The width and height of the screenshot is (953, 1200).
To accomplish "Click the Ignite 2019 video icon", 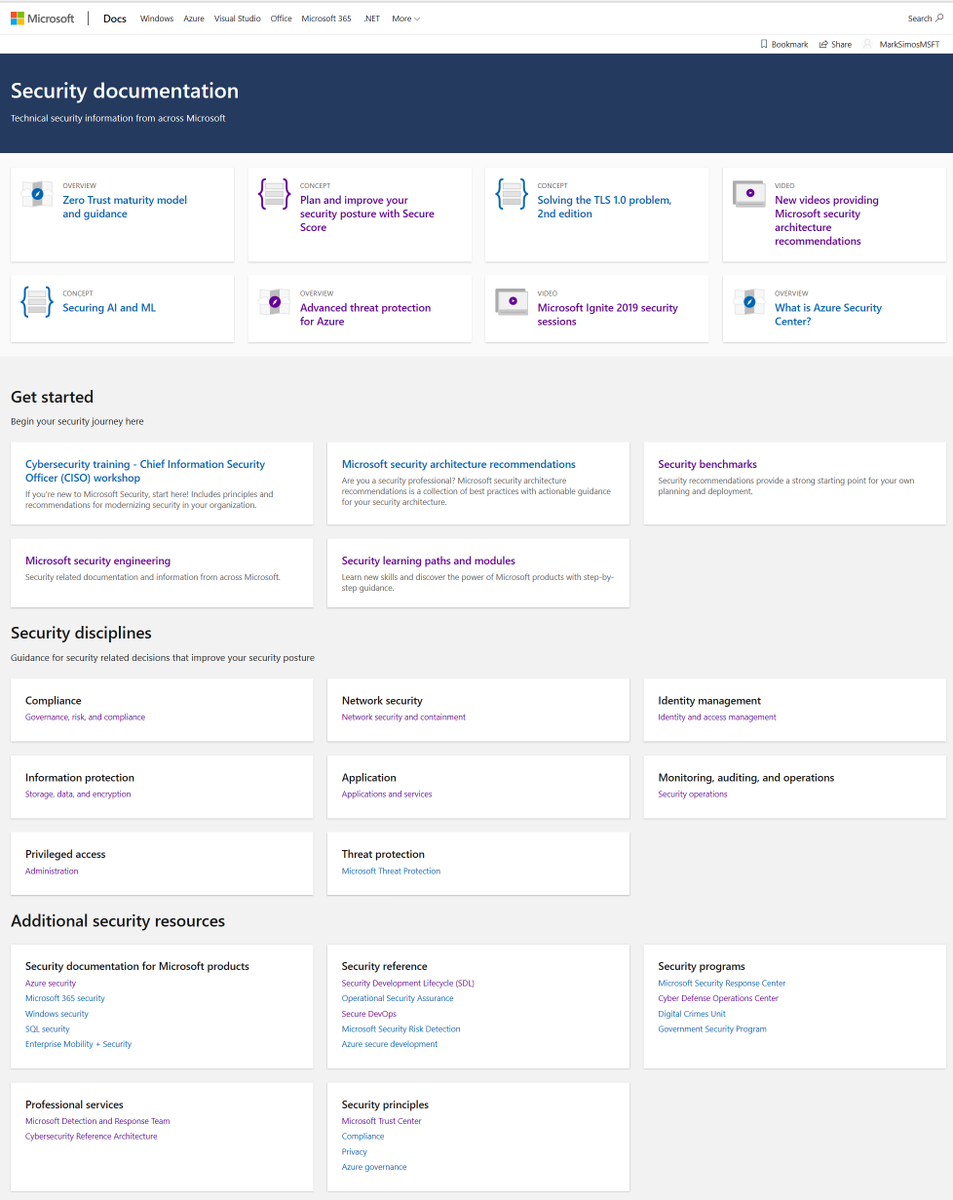I will (511, 302).
